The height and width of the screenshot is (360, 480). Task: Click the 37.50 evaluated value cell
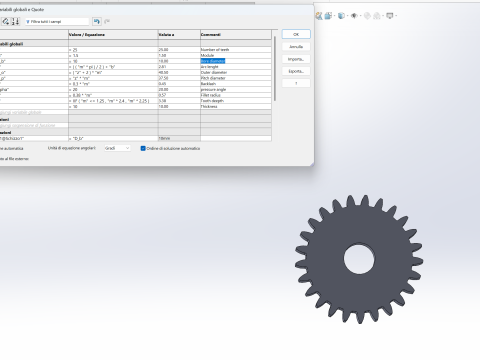click(x=179, y=78)
